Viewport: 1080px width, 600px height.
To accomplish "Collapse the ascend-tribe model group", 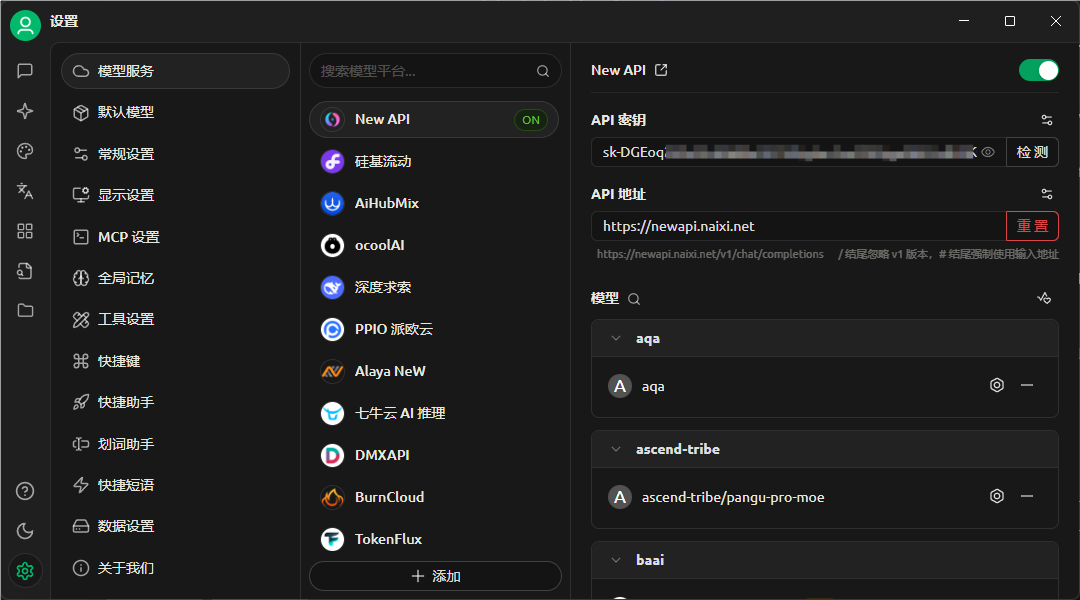I will pos(615,450).
